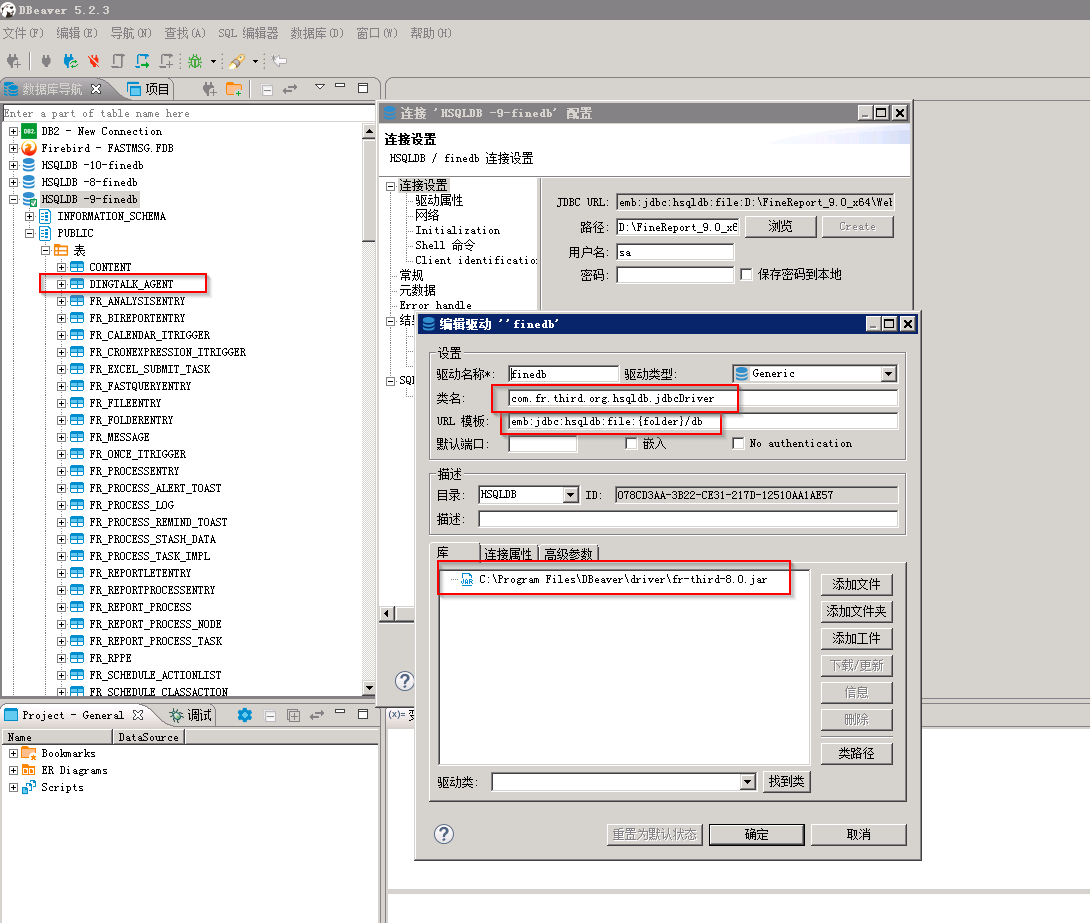Viewport: 1090px width, 923px height.
Task: Click the red Disconnect plug icon
Action: 93,61
